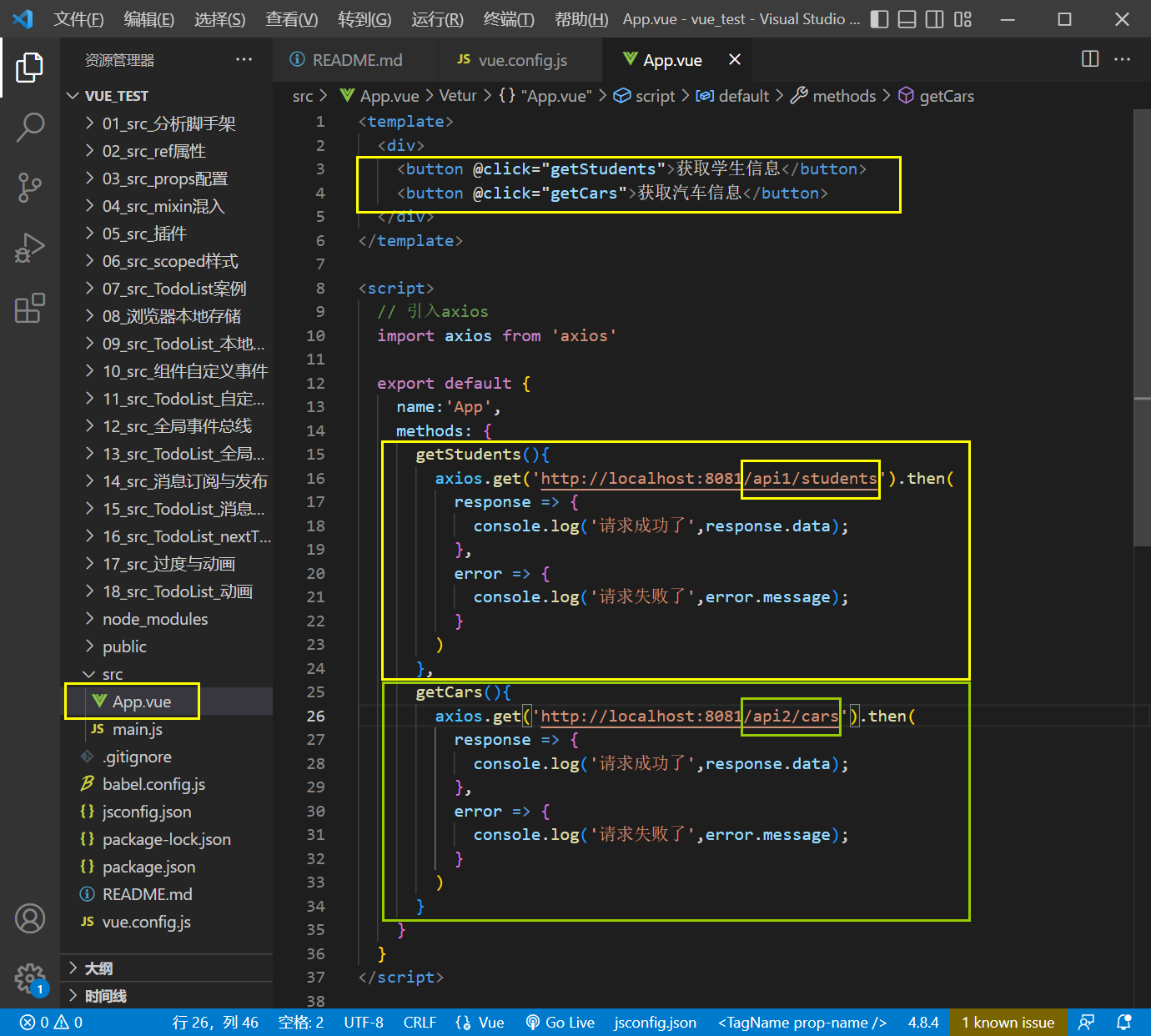This screenshot has width=1151, height=1036.
Task: Open Explorer views and more actions ellipsis
Action: (244, 59)
